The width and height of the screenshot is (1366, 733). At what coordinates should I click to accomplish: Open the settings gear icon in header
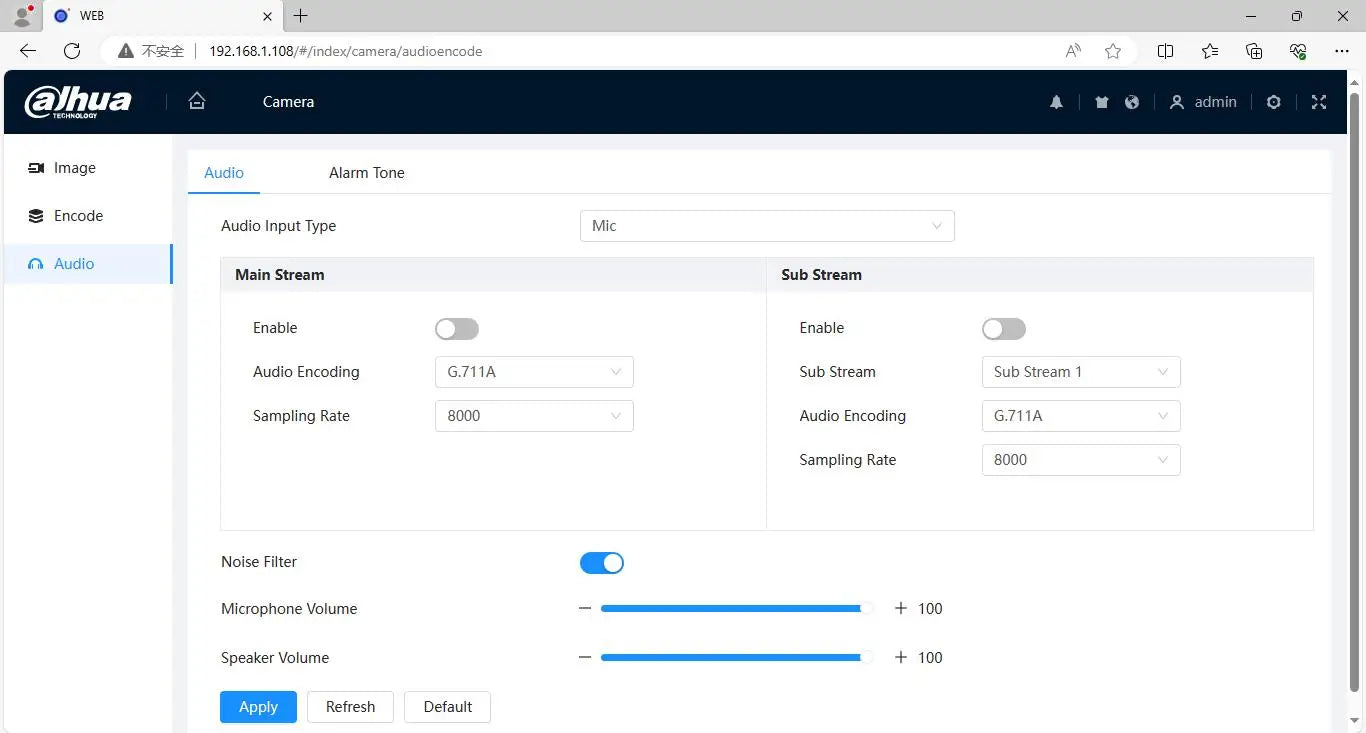pos(1273,102)
